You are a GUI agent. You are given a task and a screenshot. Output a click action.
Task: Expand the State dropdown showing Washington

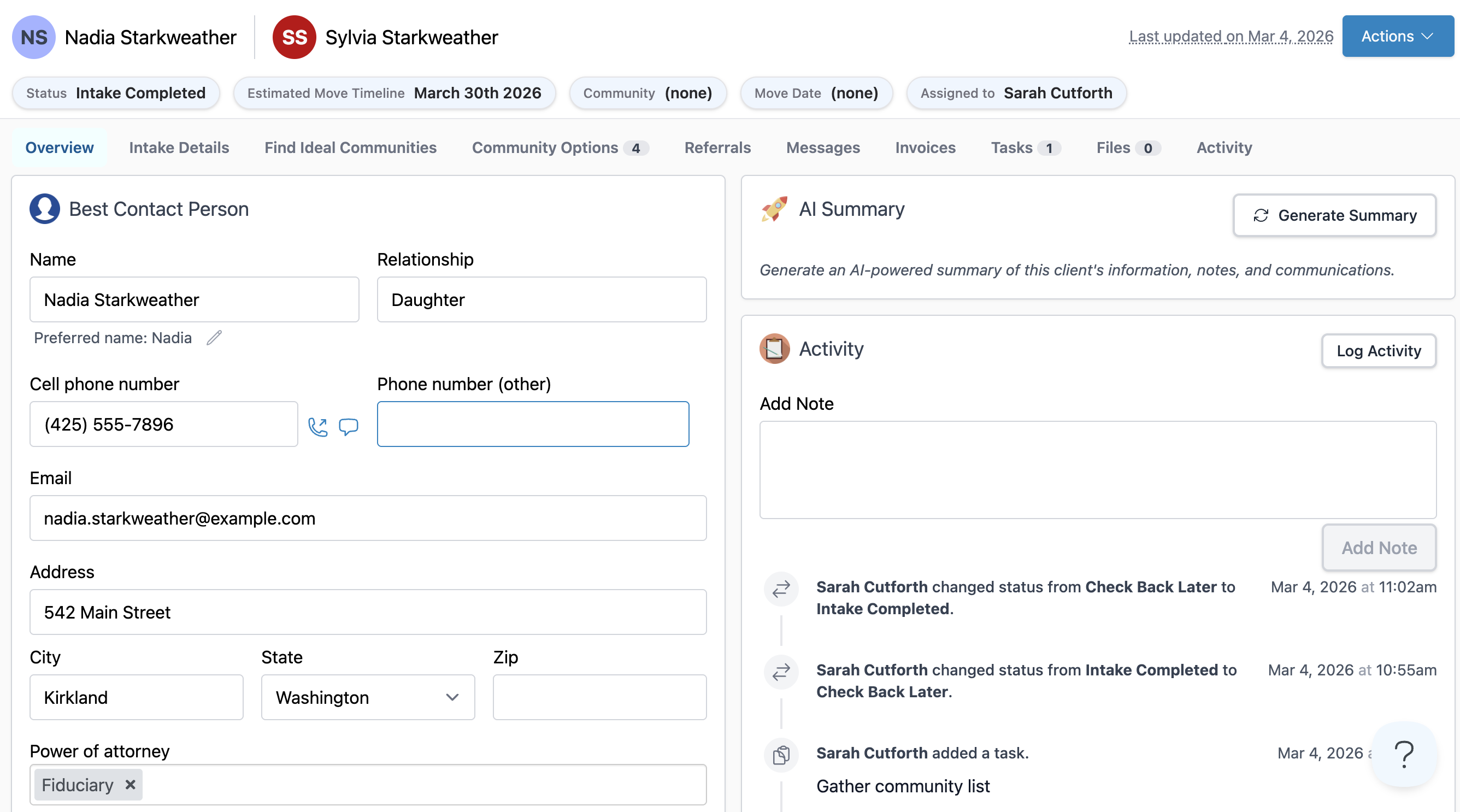tap(367, 697)
